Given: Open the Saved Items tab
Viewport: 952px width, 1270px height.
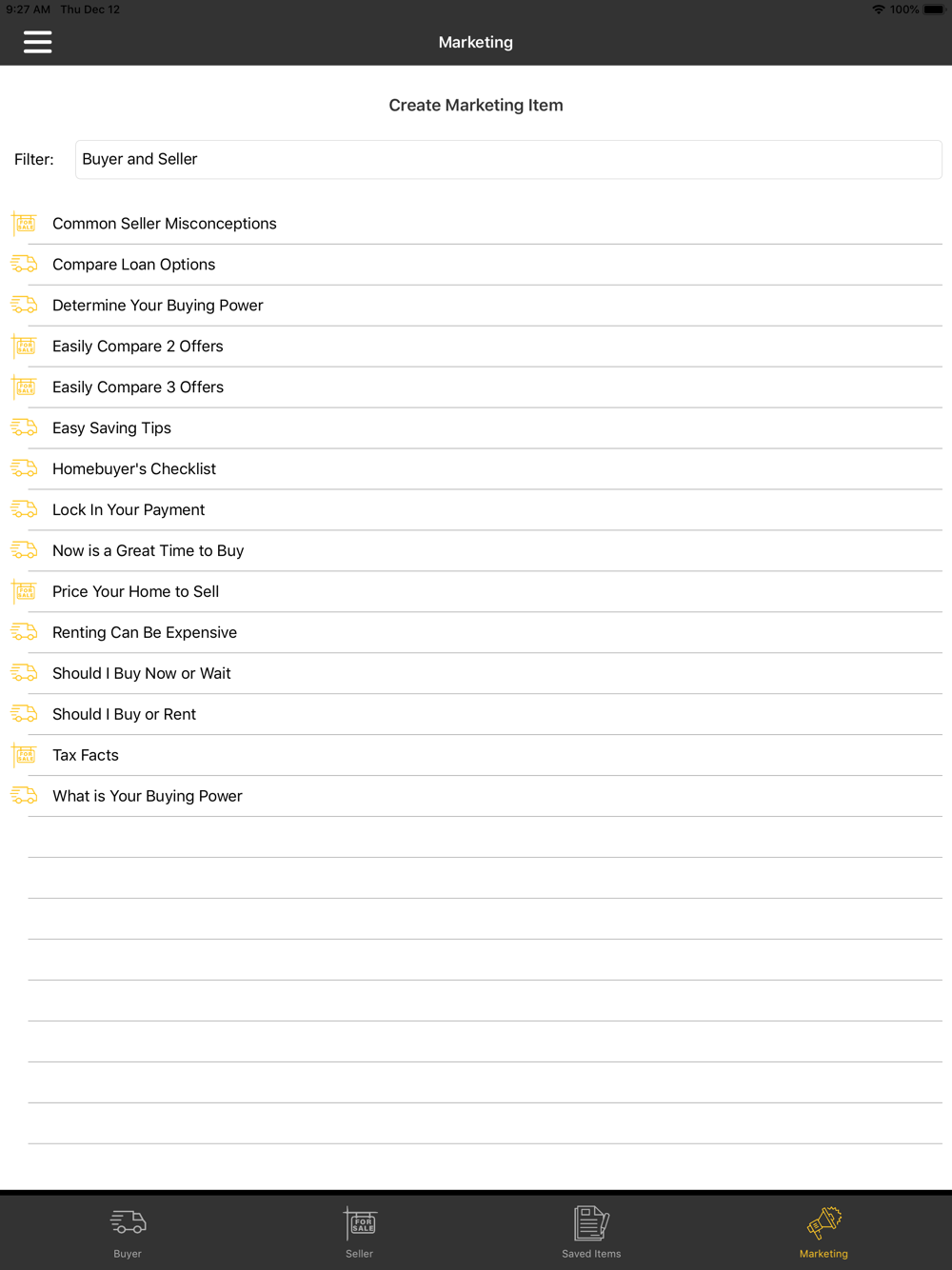Looking at the screenshot, I should click(591, 1232).
